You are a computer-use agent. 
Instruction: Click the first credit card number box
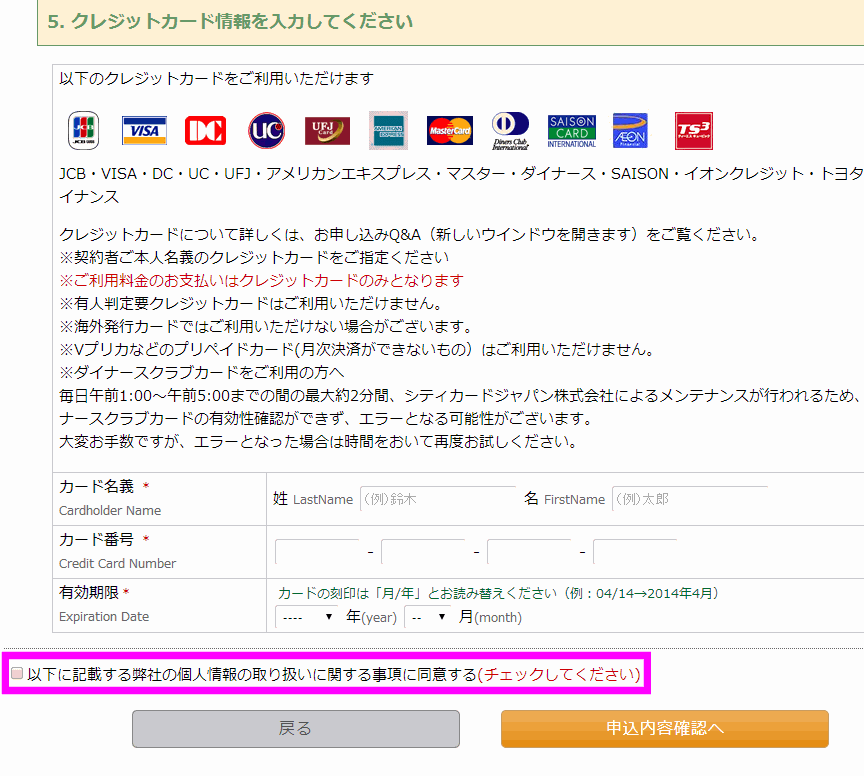pyautogui.click(x=317, y=552)
